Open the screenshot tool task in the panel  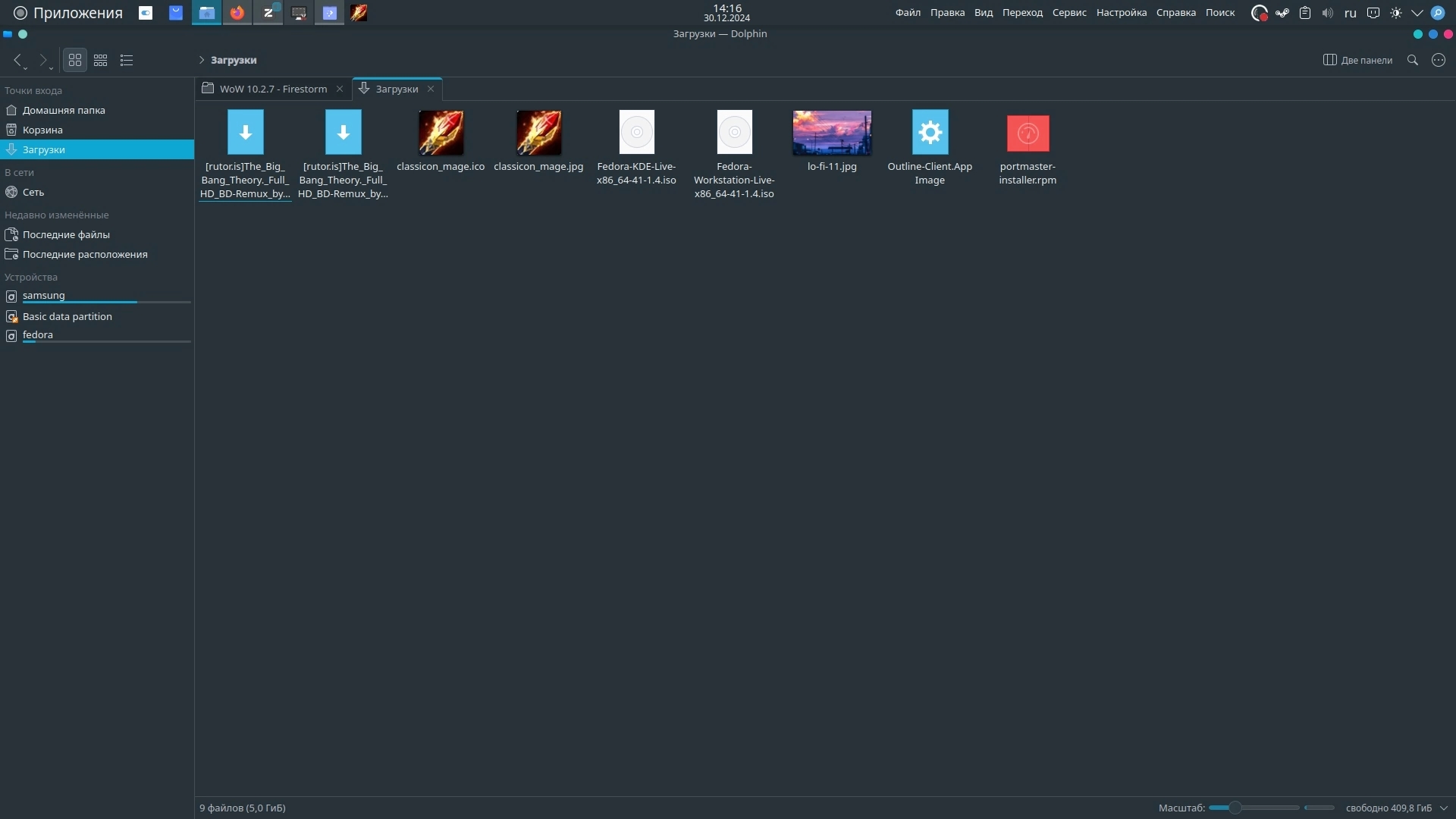(299, 13)
